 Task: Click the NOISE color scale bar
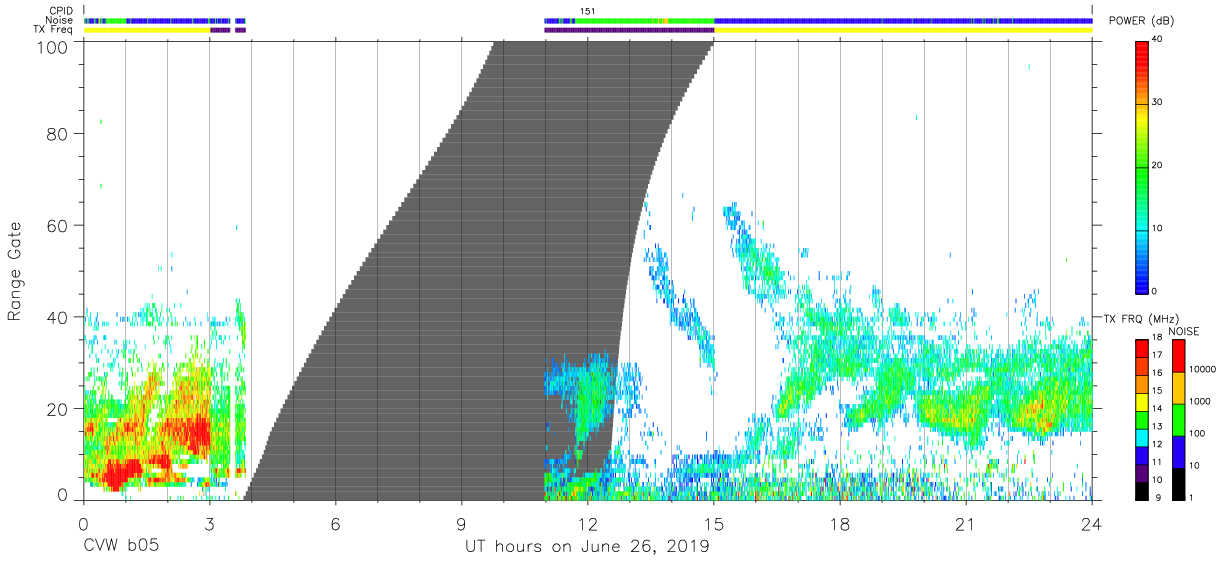click(1178, 419)
